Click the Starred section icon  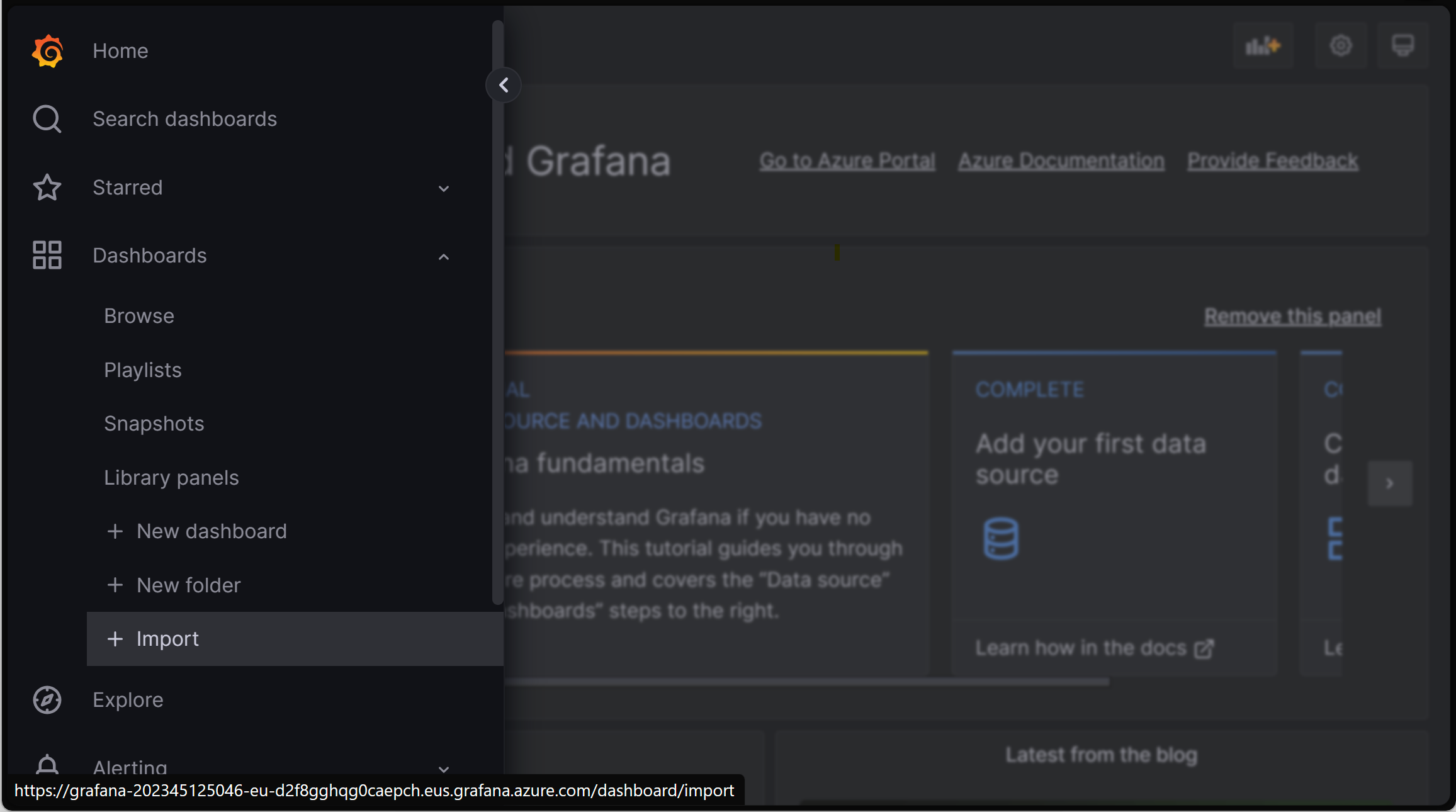click(47, 187)
